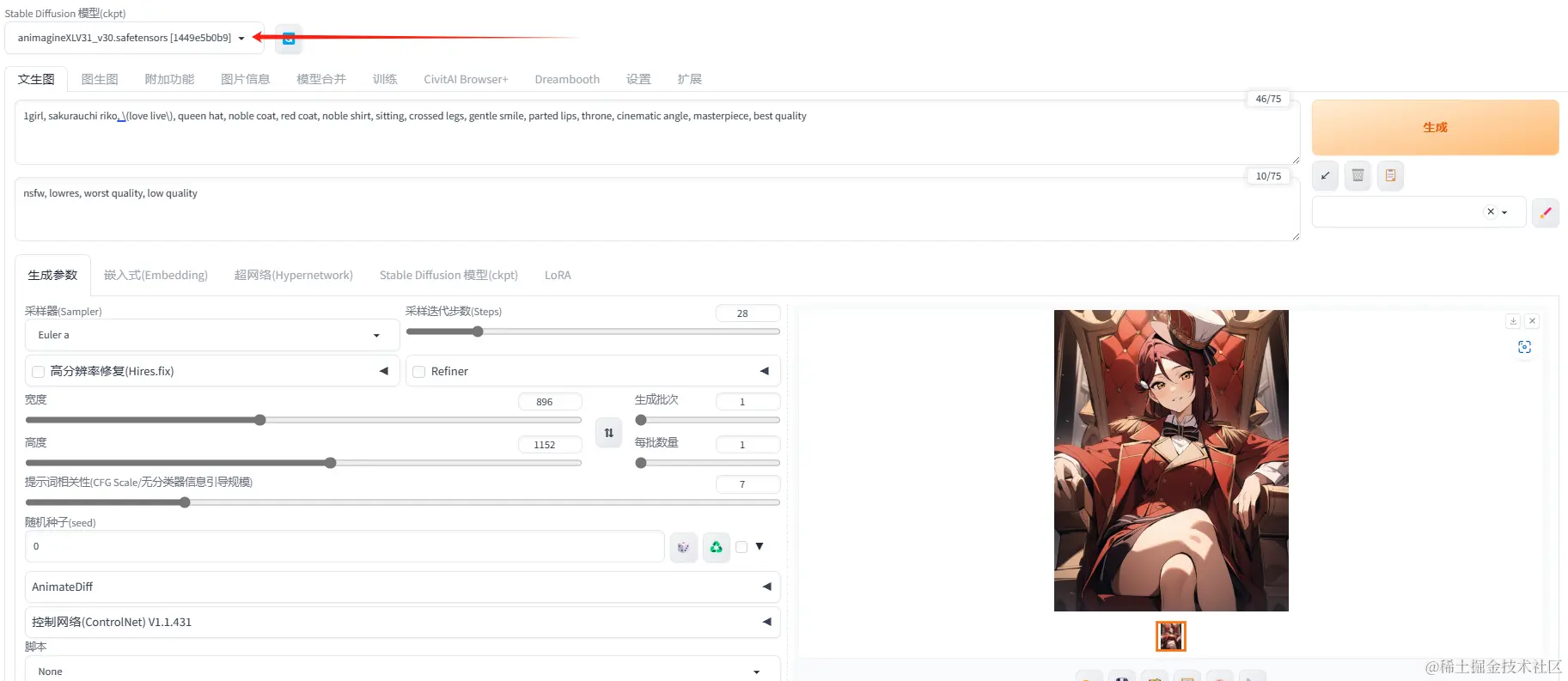The height and width of the screenshot is (681, 1568).
Task: Expand the ControlNet V1.1.431 panel
Action: coord(402,622)
